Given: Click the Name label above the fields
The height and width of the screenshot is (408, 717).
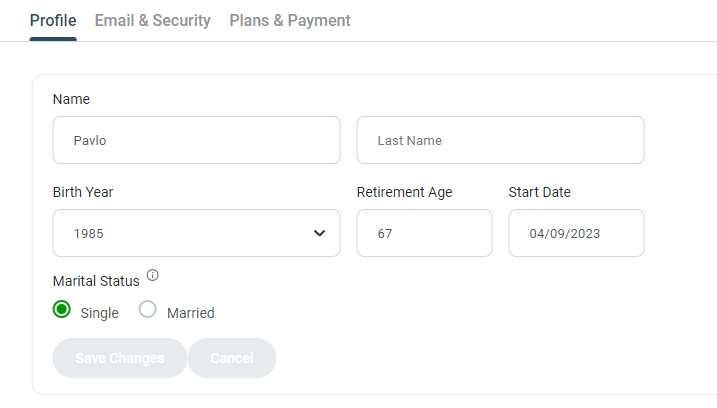Looking at the screenshot, I should [x=71, y=99].
